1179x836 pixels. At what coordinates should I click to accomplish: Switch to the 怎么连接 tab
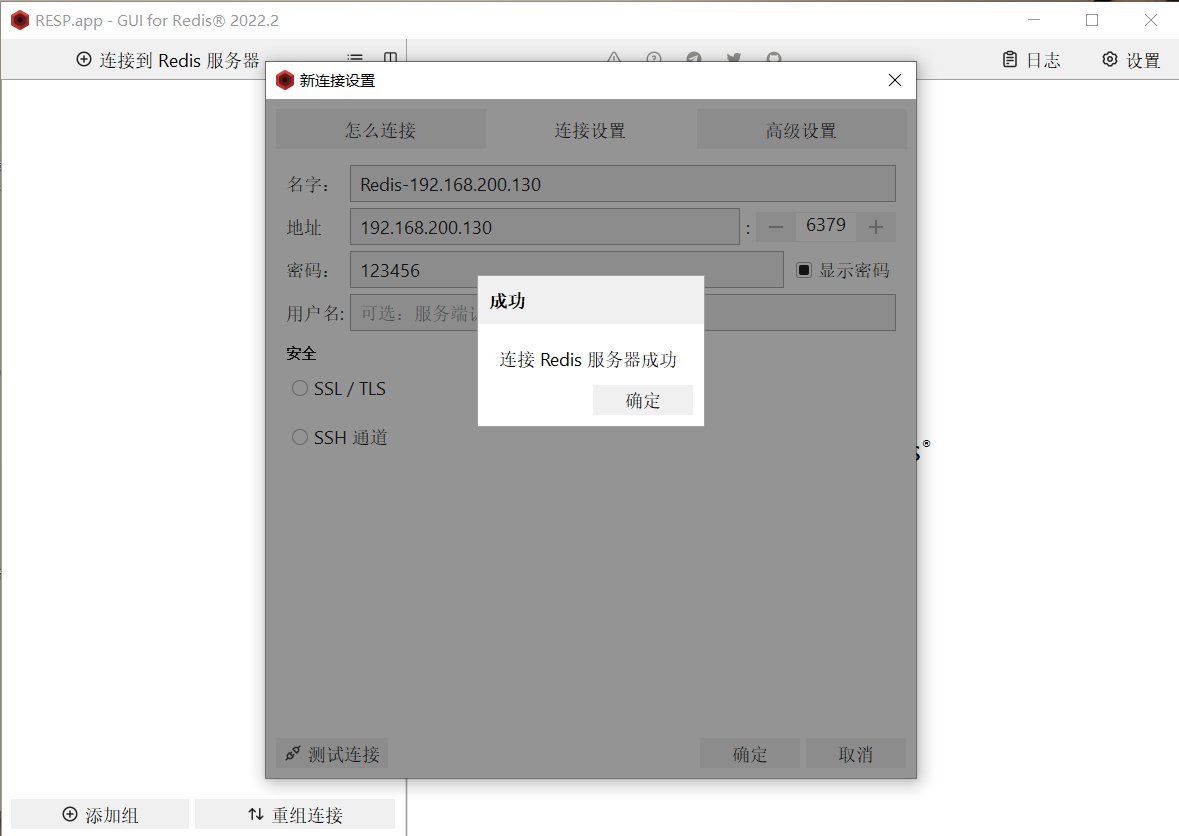[380, 129]
